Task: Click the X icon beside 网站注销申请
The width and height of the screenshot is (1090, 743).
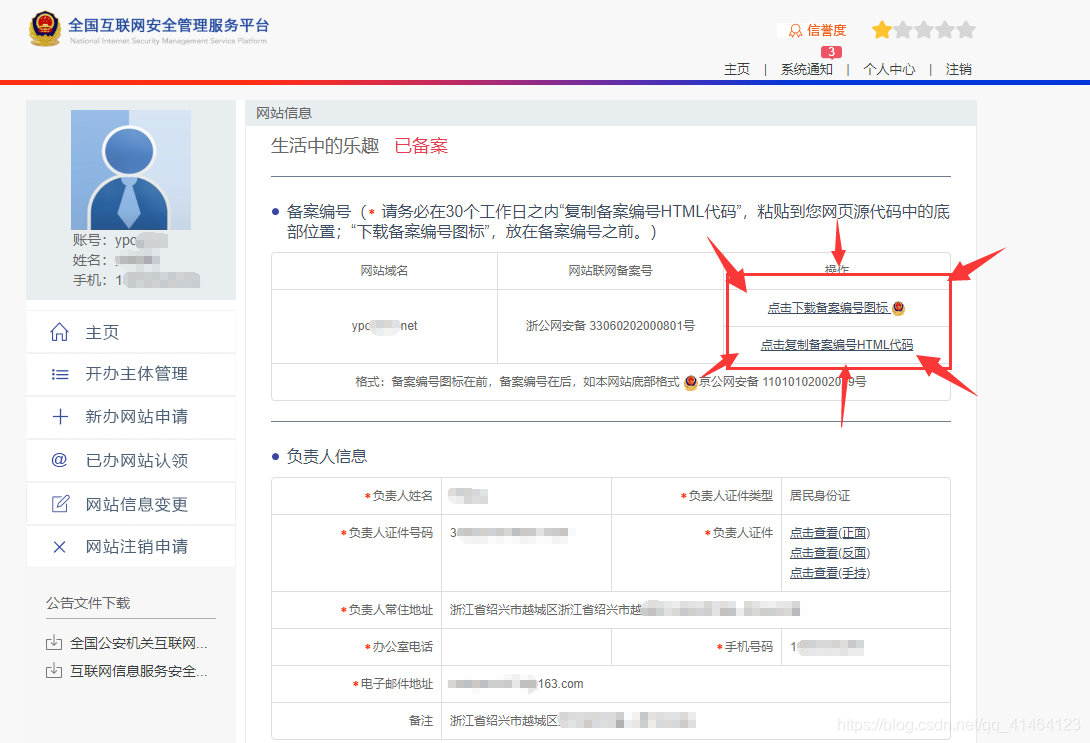Action: coord(60,547)
